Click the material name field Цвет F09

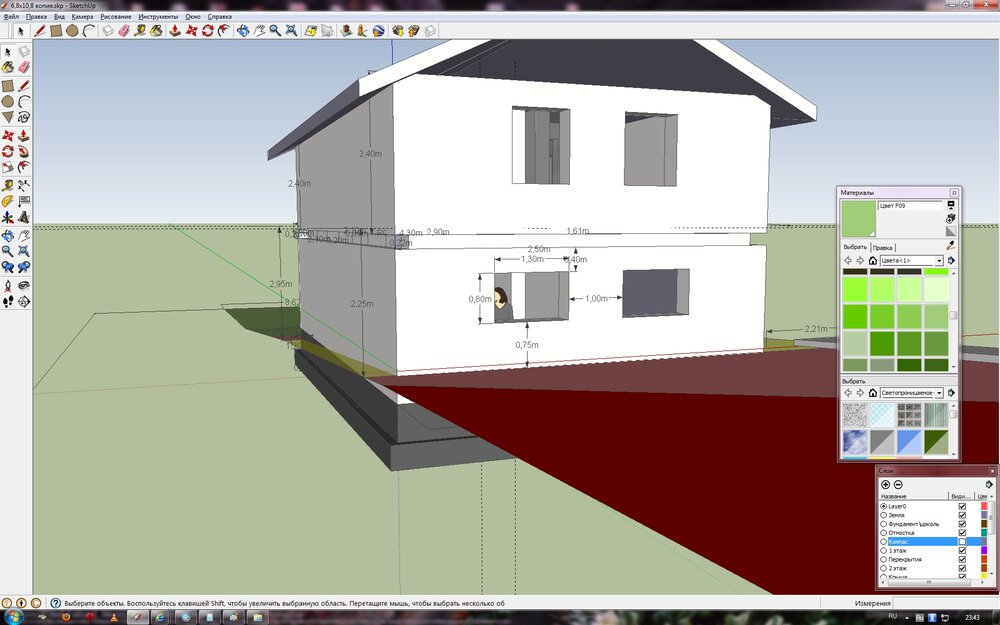pyautogui.click(x=908, y=206)
